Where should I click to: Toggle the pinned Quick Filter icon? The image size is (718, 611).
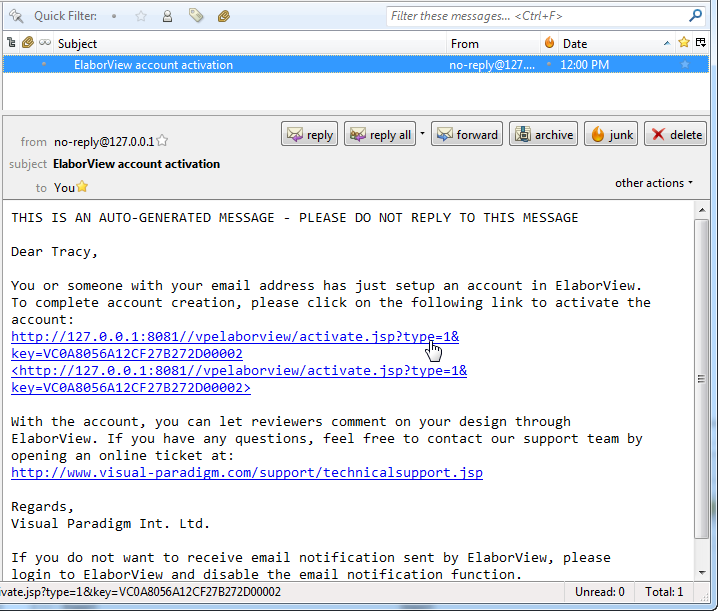coord(16,16)
